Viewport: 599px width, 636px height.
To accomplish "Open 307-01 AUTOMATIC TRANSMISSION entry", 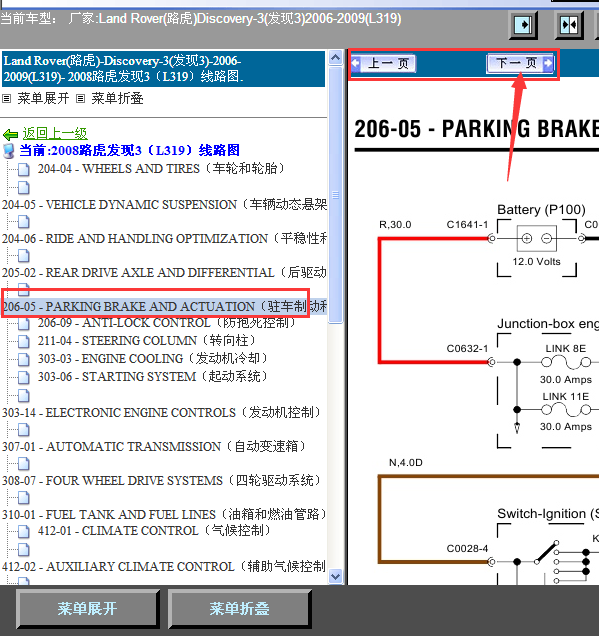I will pyautogui.click(x=154, y=447).
